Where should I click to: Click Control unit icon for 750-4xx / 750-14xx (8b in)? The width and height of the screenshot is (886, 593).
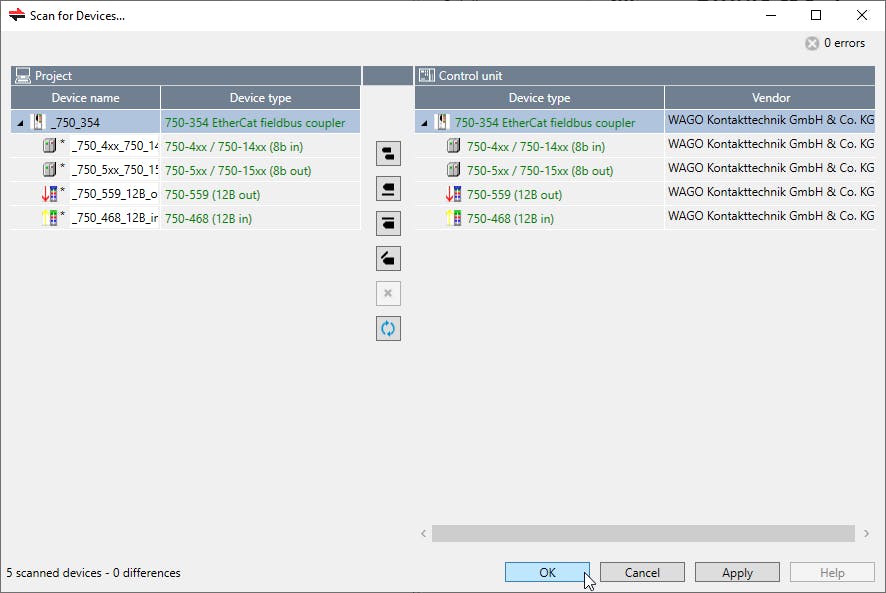tap(454, 146)
